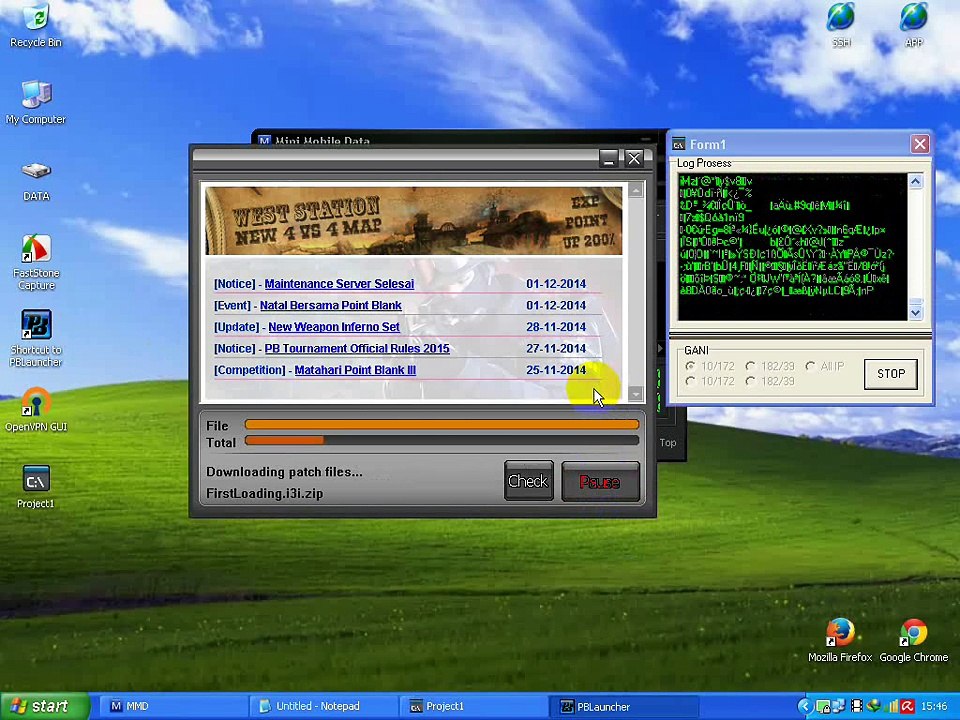
Task: Click the 28-11-2014 date text
Action: (x=556, y=327)
